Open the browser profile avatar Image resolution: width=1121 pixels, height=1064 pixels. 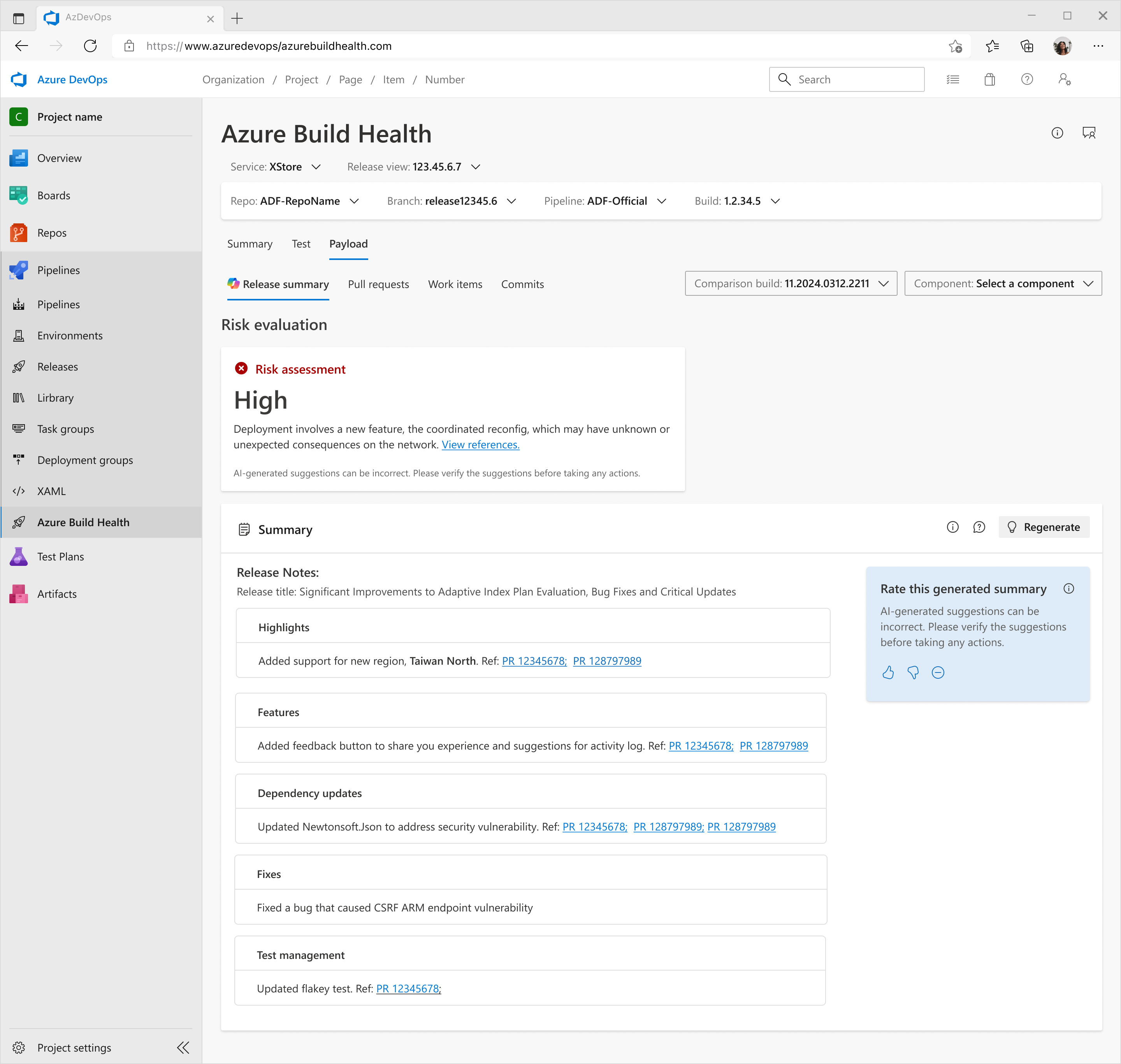1062,46
